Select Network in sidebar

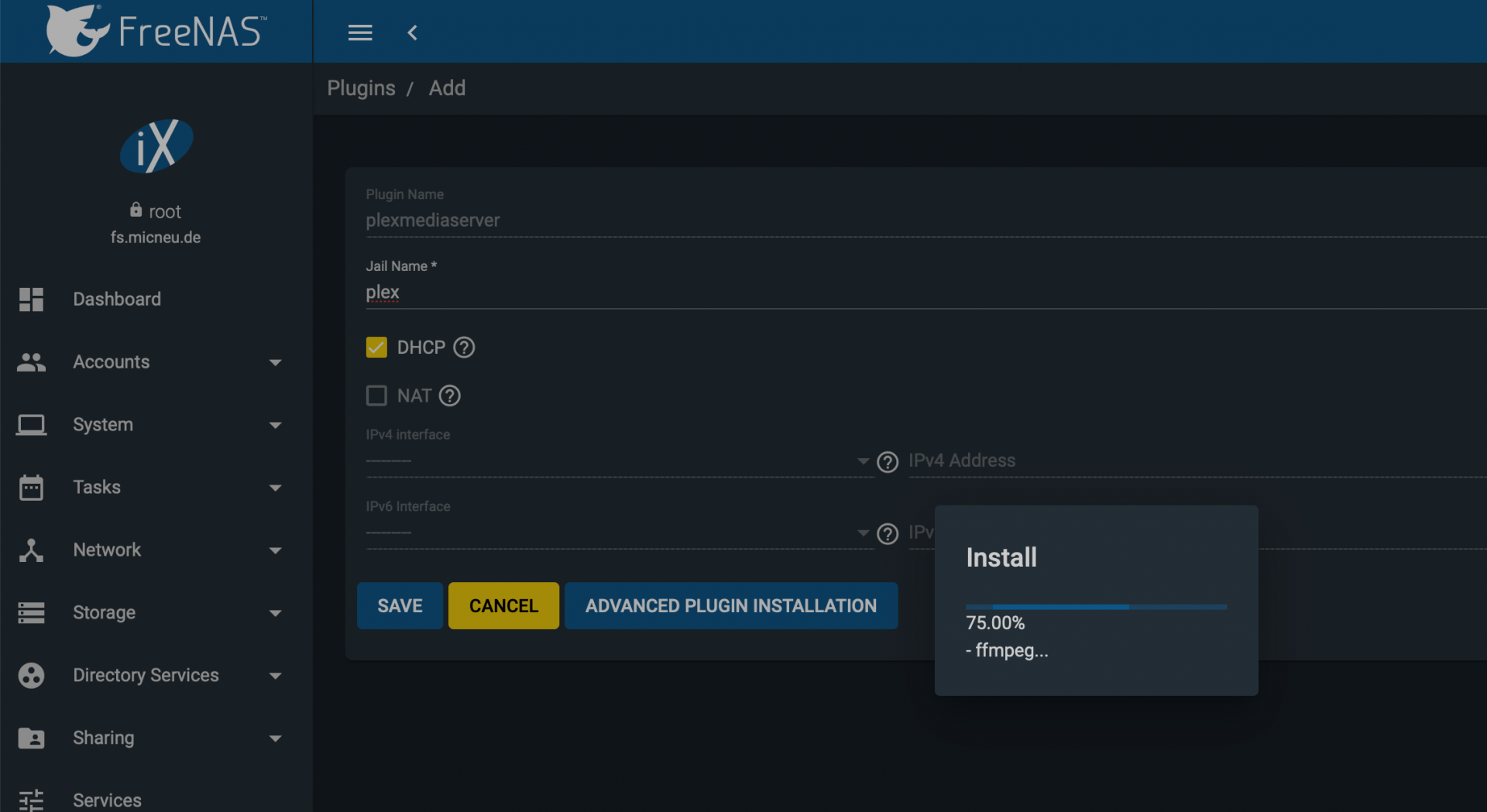click(107, 550)
